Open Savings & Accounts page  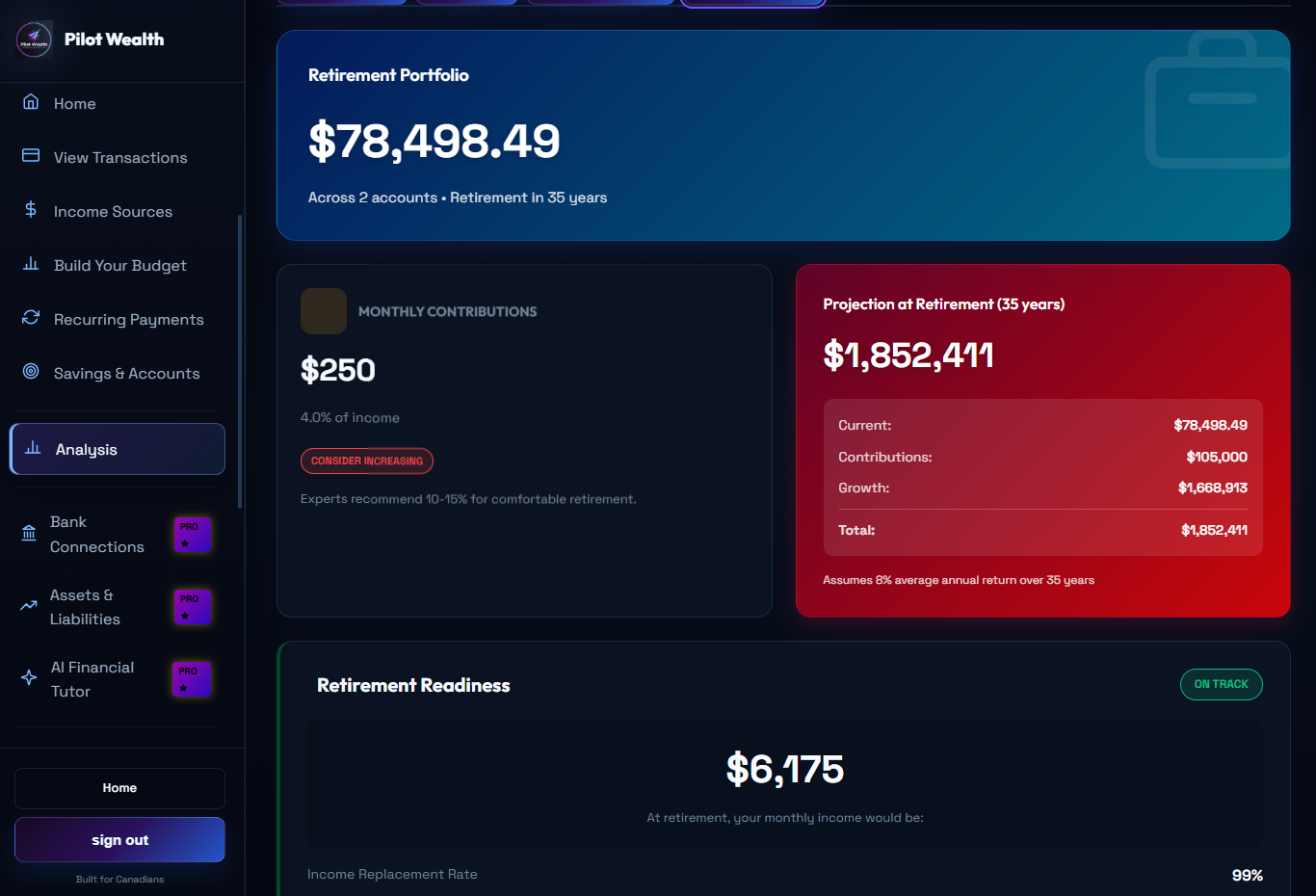(x=118, y=373)
